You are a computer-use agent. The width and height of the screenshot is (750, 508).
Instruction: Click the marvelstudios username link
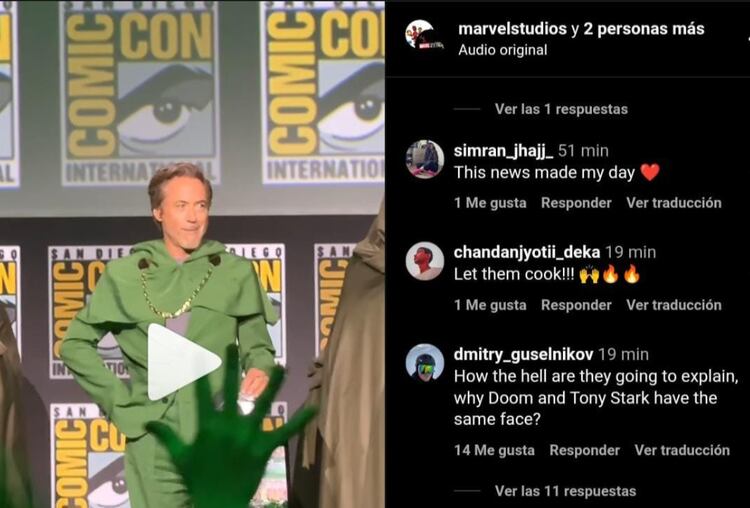point(512,29)
